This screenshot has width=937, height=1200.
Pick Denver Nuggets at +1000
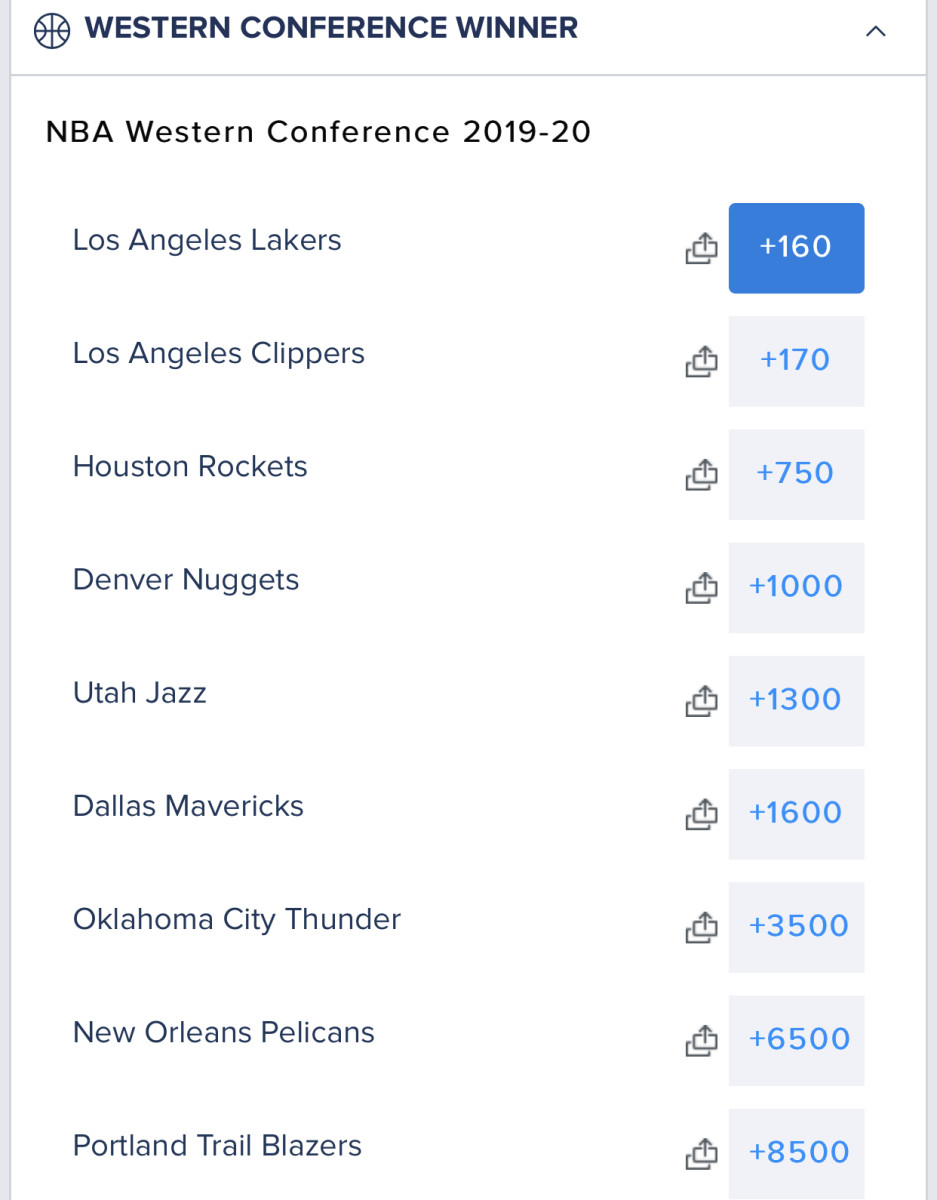[796, 587]
